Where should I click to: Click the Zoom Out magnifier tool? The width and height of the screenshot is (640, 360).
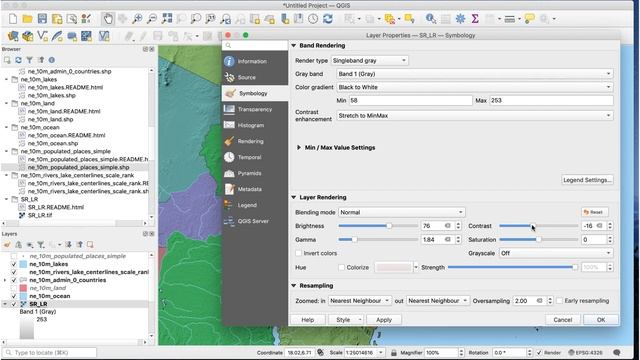152,19
